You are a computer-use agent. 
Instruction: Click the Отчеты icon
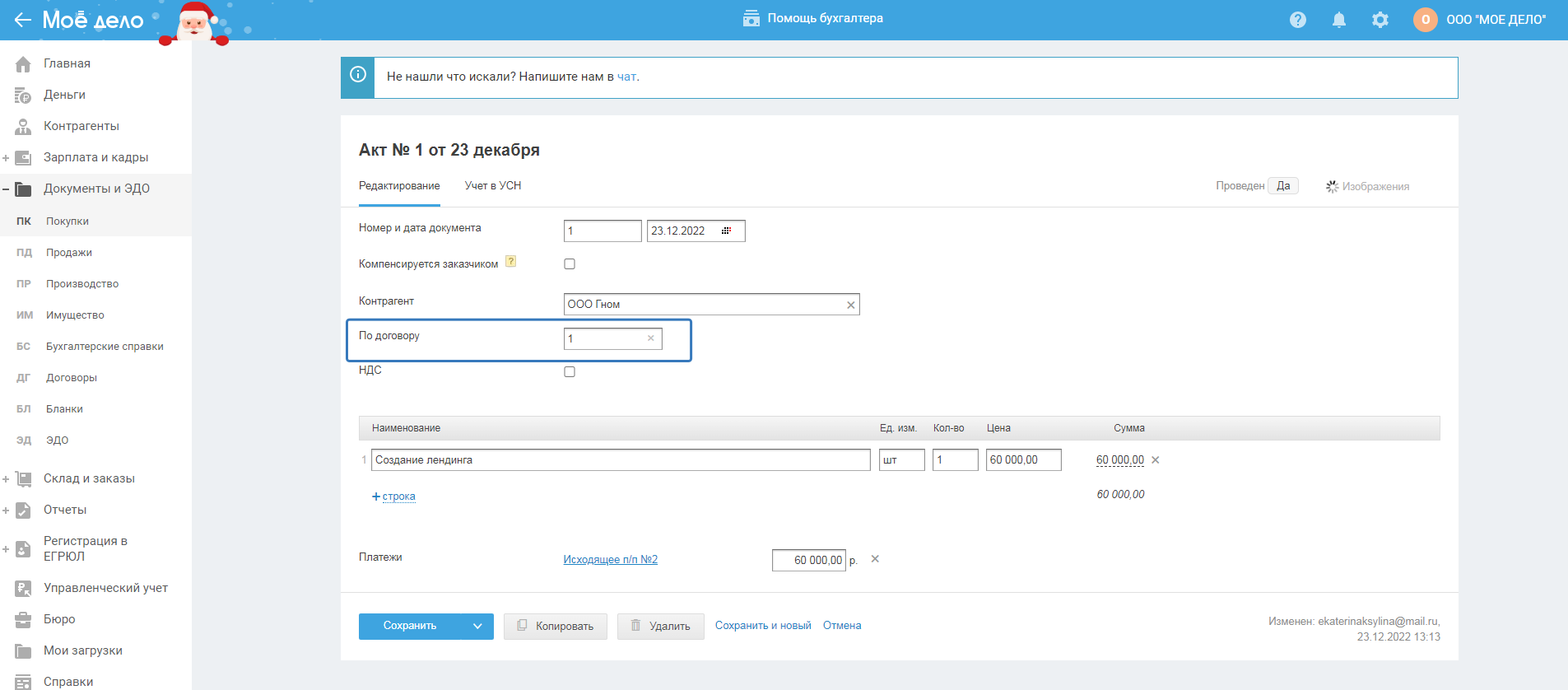(x=23, y=510)
